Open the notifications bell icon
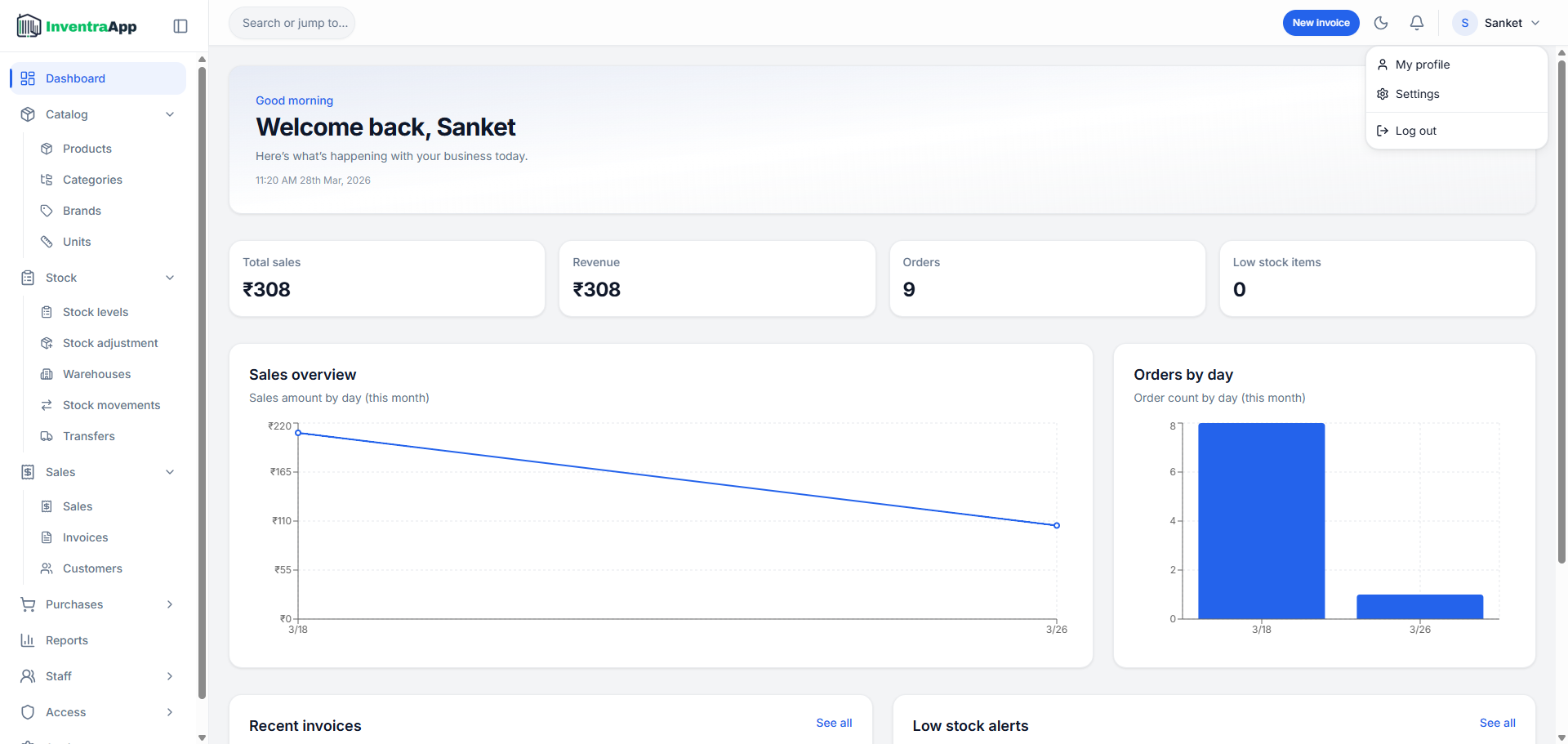1568x744 pixels. (x=1417, y=22)
